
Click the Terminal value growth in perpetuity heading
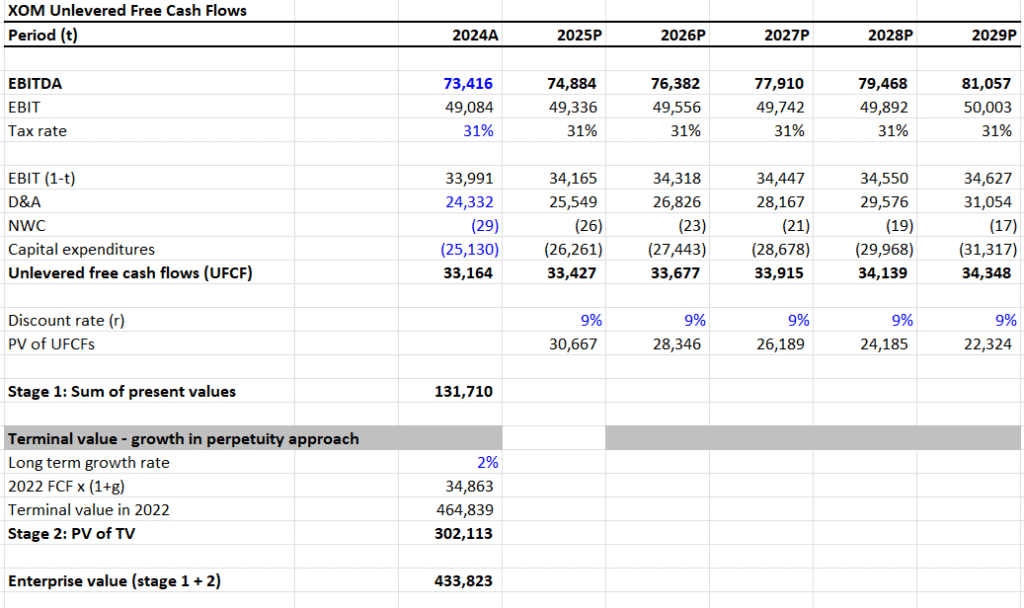click(x=184, y=439)
